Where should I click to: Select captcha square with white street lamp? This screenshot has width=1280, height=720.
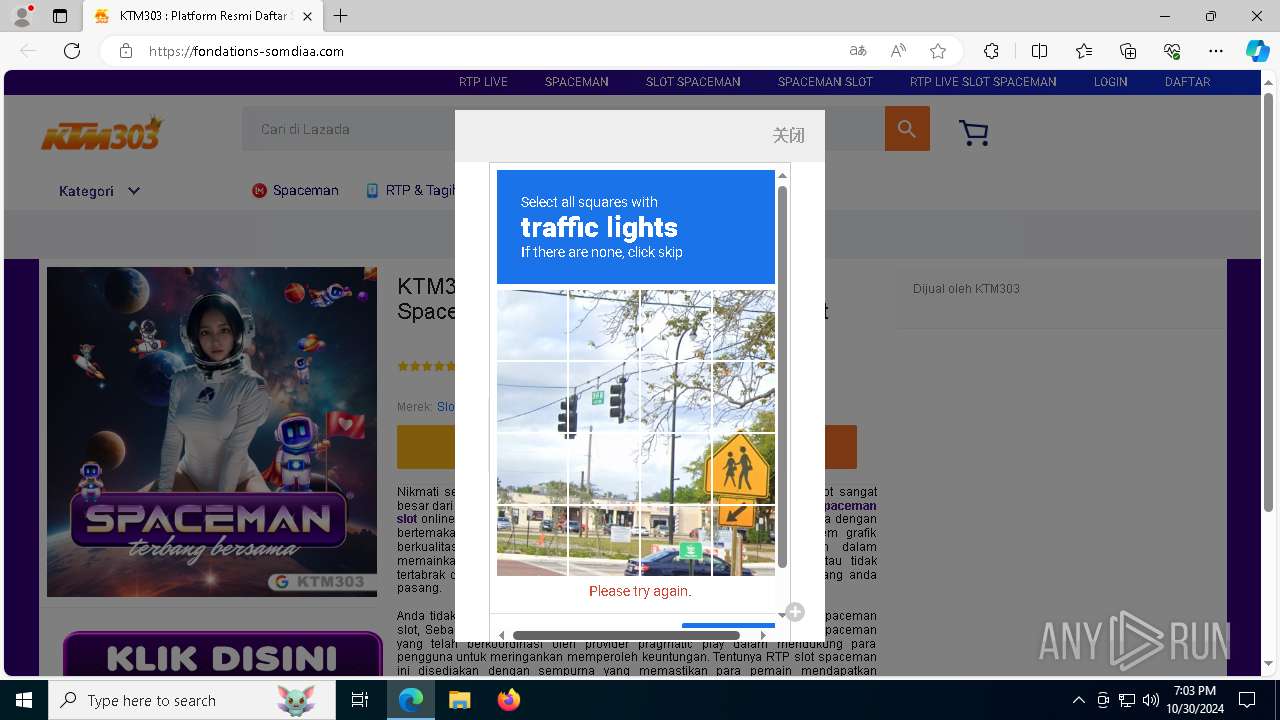676,325
